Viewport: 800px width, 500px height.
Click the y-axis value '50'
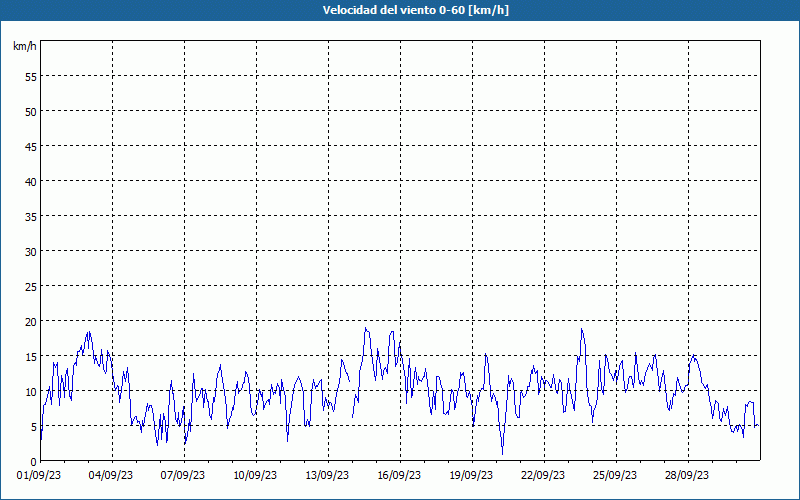click(31, 112)
